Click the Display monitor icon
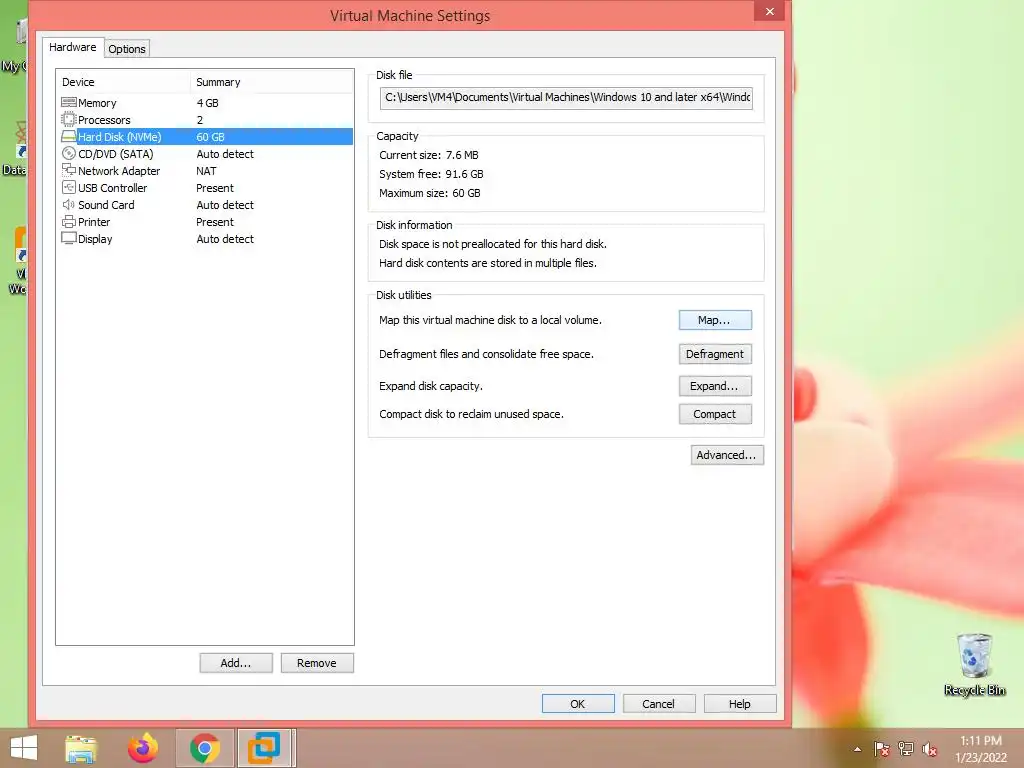The height and width of the screenshot is (768, 1024). (x=69, y=239)
